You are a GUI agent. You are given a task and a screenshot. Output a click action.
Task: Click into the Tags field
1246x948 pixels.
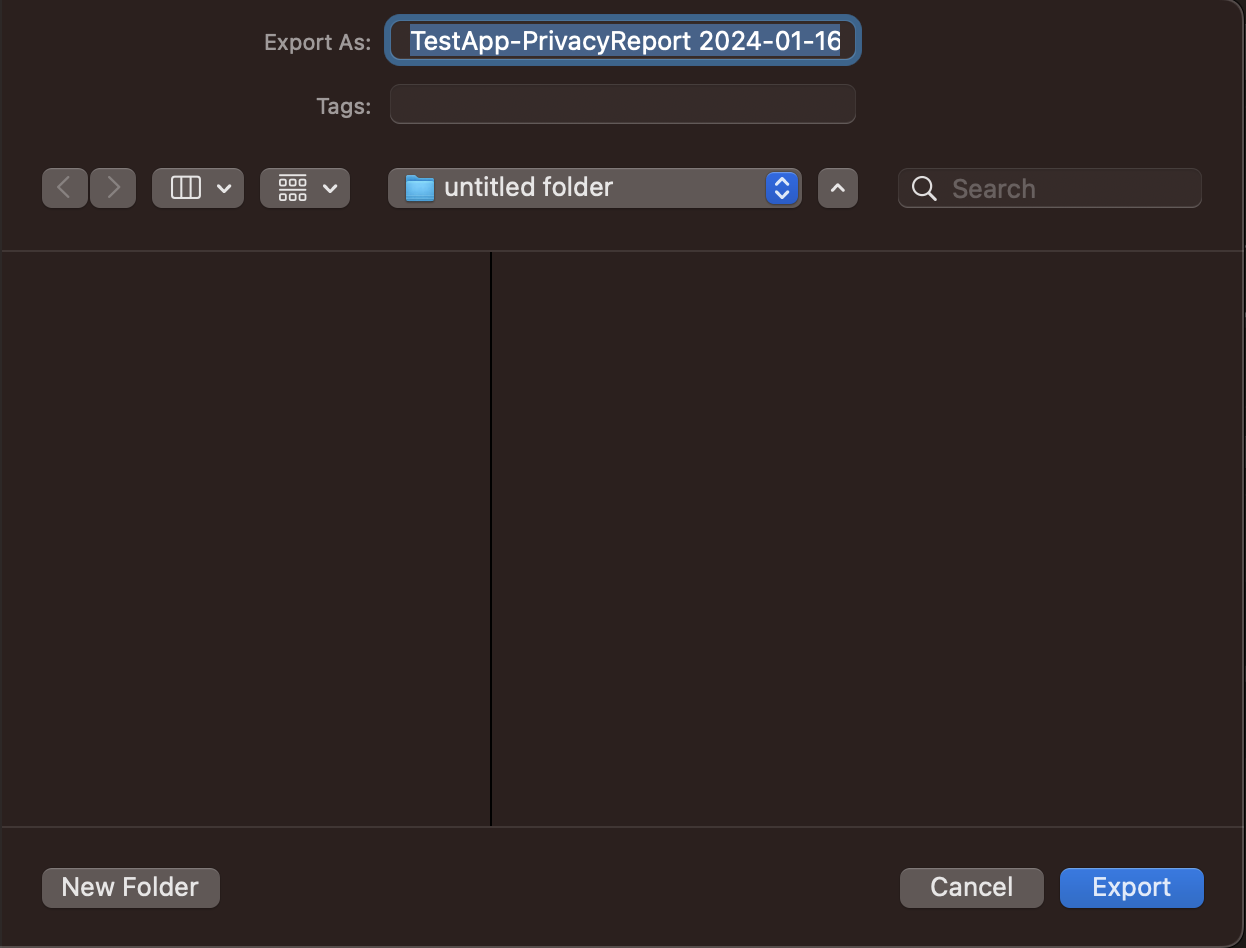coord(622,105)
